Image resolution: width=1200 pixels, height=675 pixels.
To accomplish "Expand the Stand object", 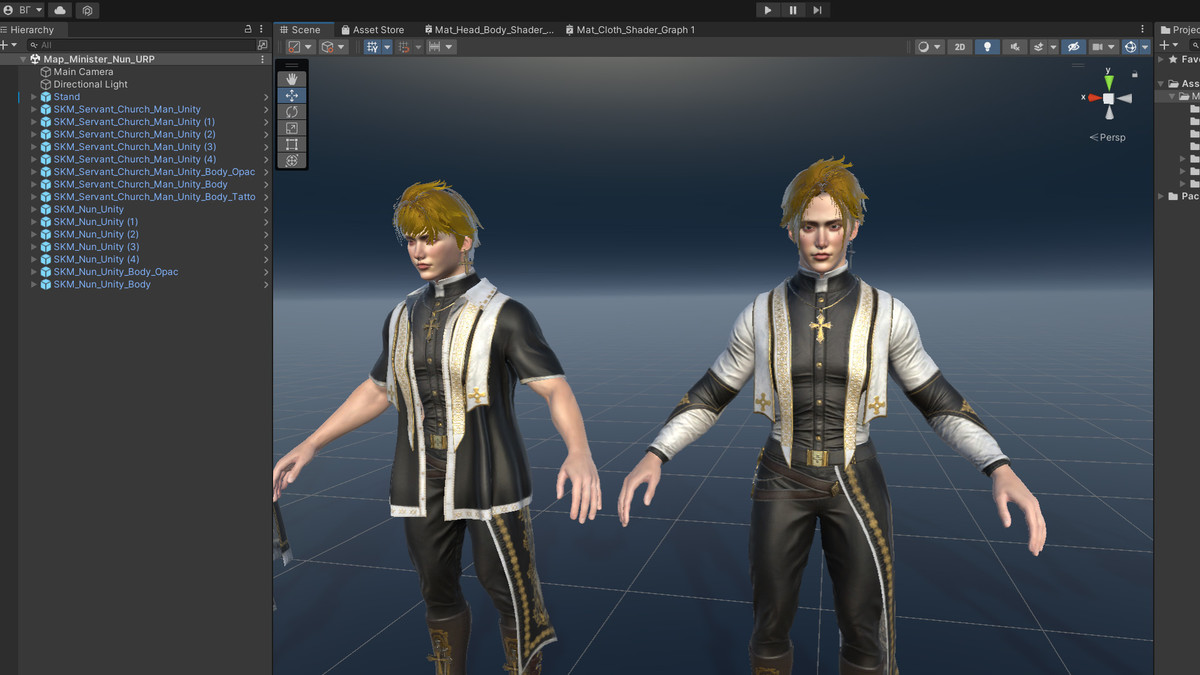I will [34, 97].
